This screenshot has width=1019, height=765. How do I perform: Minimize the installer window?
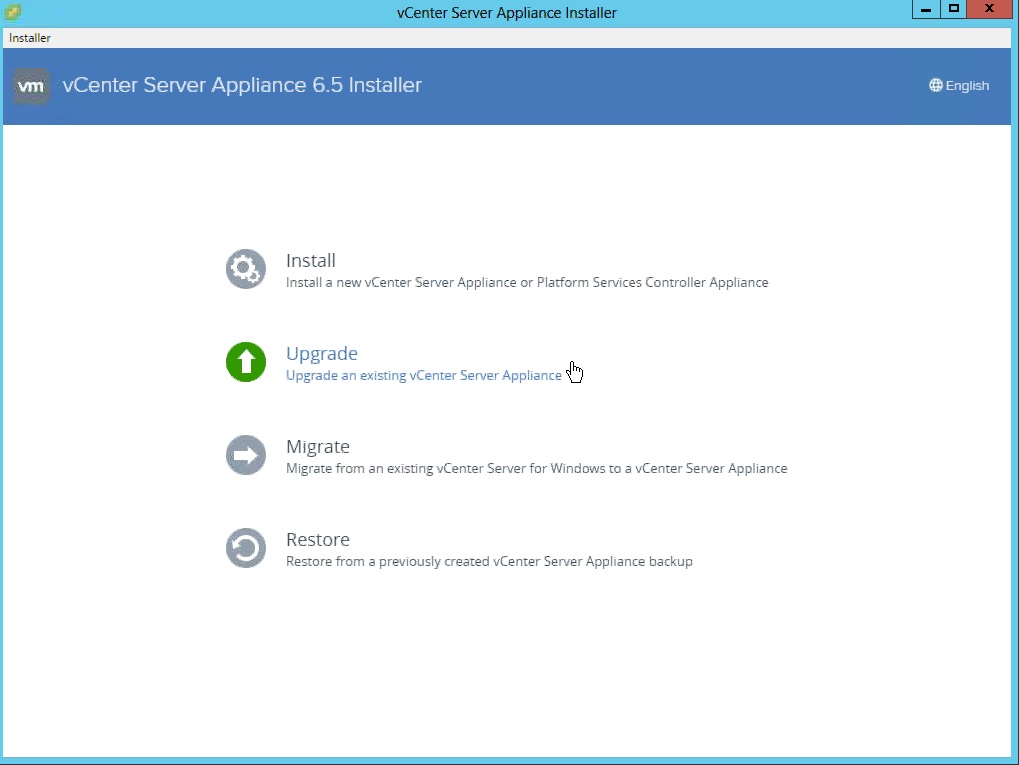pyautogui.click(x=926, y=10)
